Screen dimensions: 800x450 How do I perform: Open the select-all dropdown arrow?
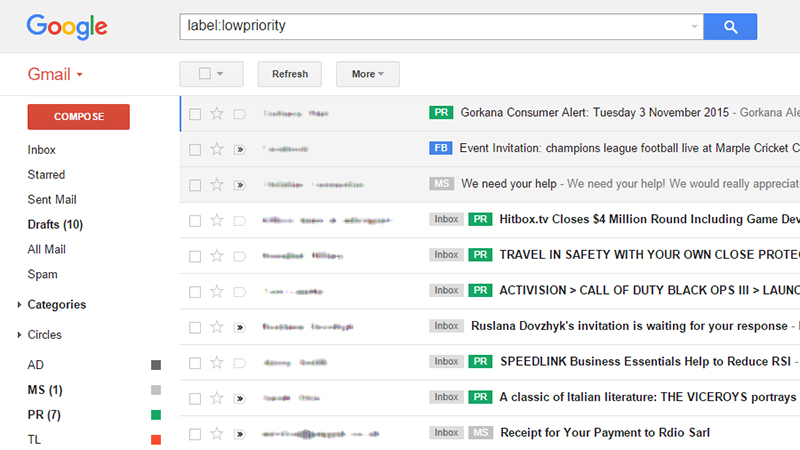tap(220, 74)
